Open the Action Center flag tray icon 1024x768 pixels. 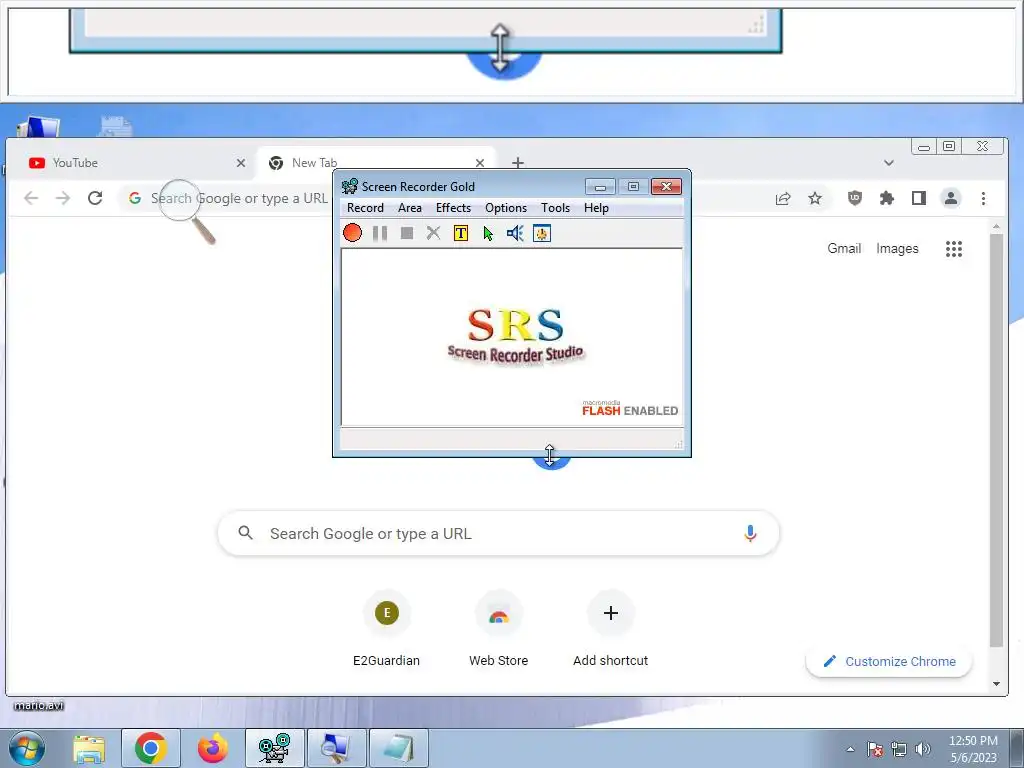875,749
